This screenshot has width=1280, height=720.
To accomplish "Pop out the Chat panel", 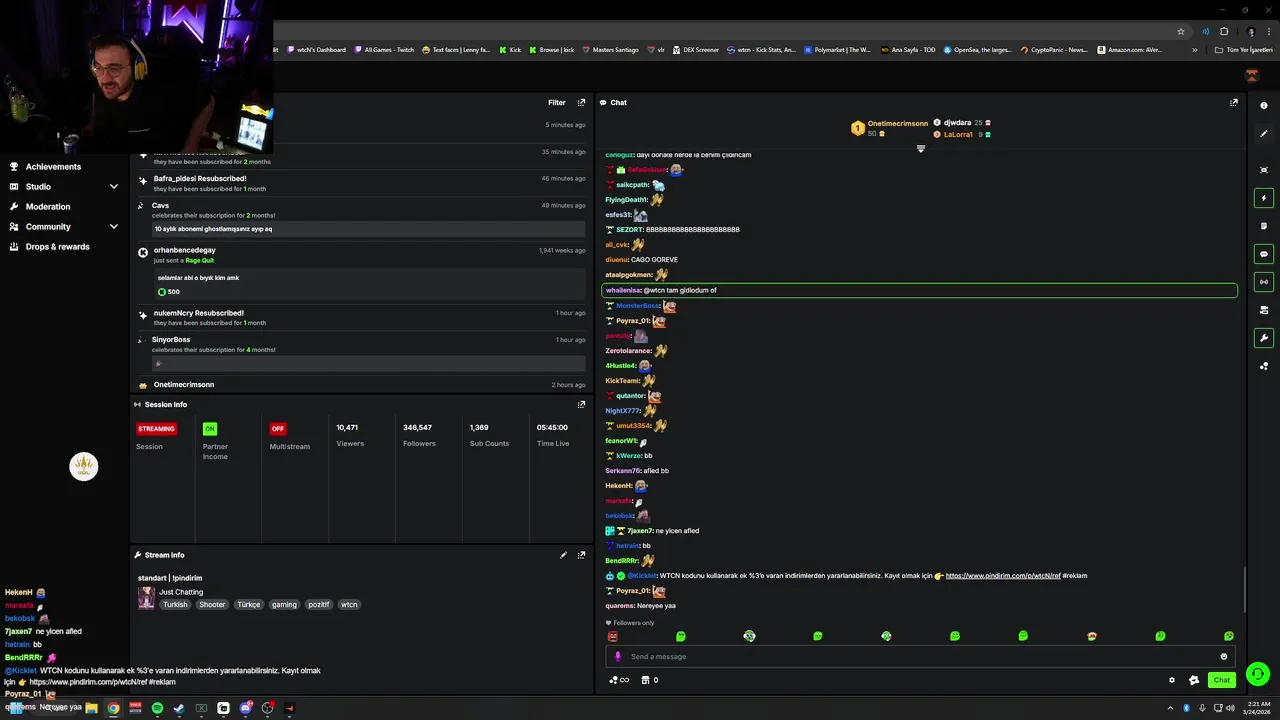I will pyautogui.click(x=1233, y=102).
